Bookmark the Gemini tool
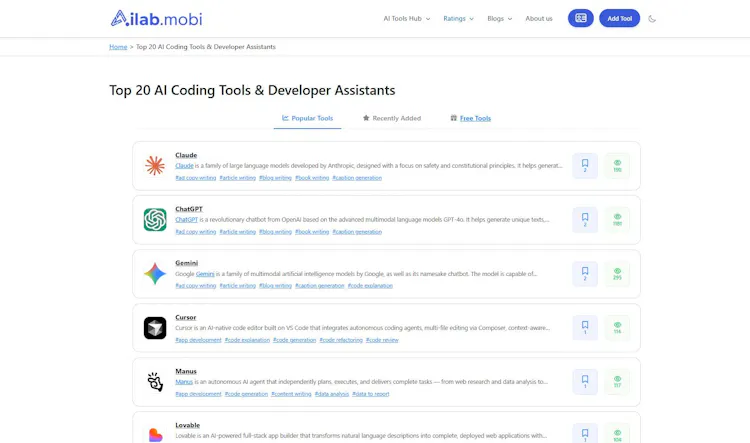The height and width of the screenshot is (443, 750). [585, 274]
